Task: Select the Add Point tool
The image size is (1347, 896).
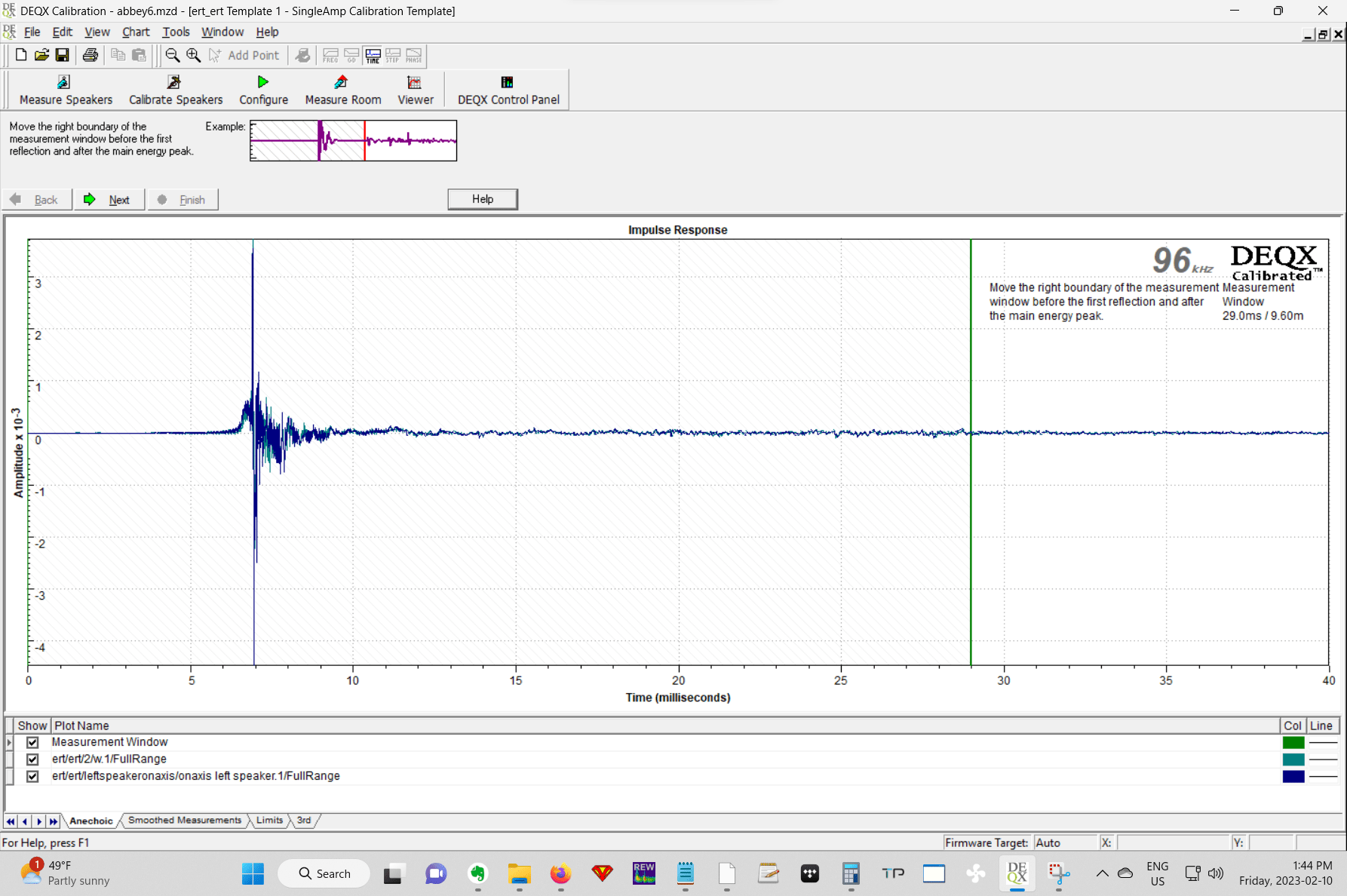Action: [244, 55]
